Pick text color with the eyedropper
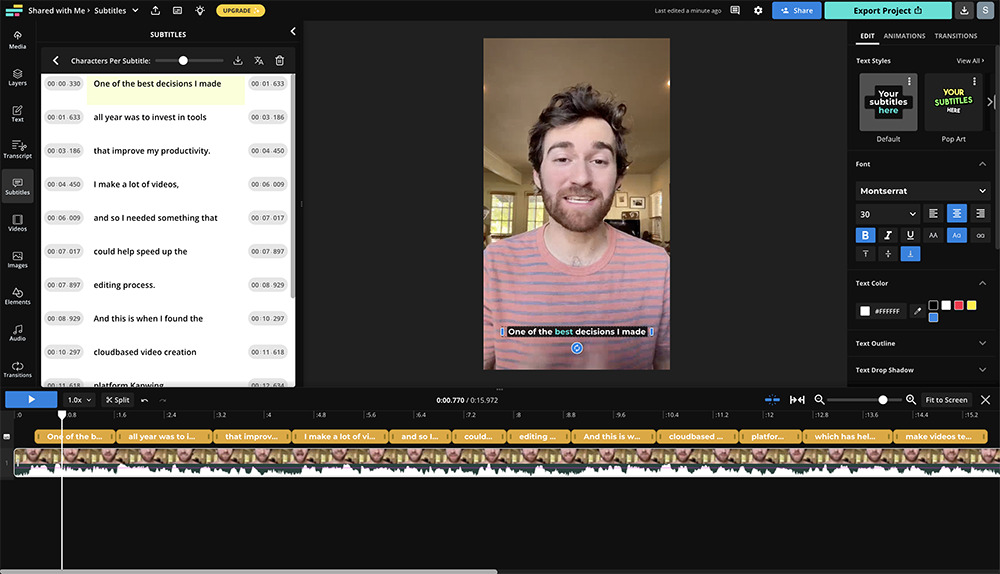The image size is (1000, 574). point(917,311)
